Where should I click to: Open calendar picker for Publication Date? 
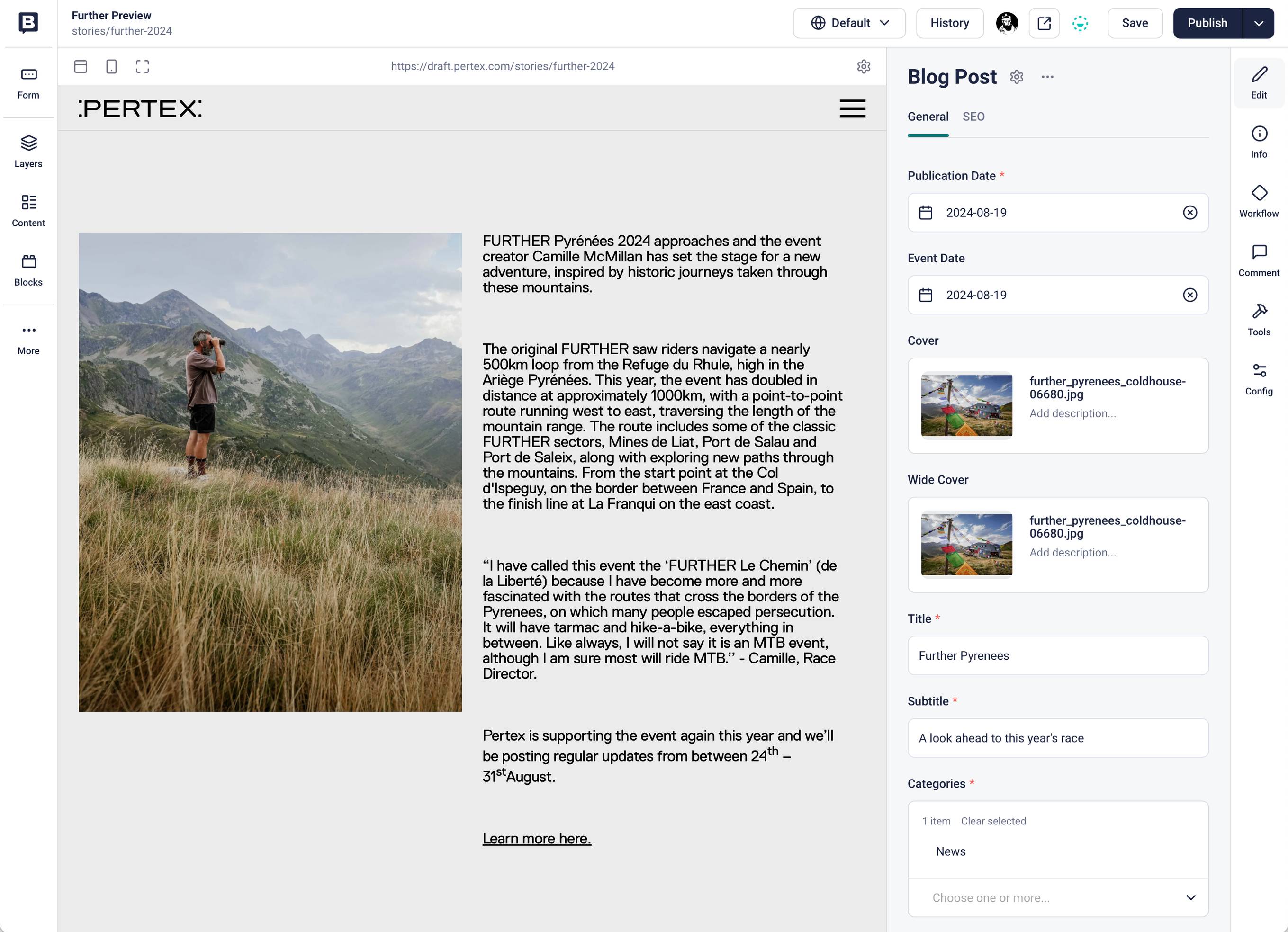tap(925, 212)
